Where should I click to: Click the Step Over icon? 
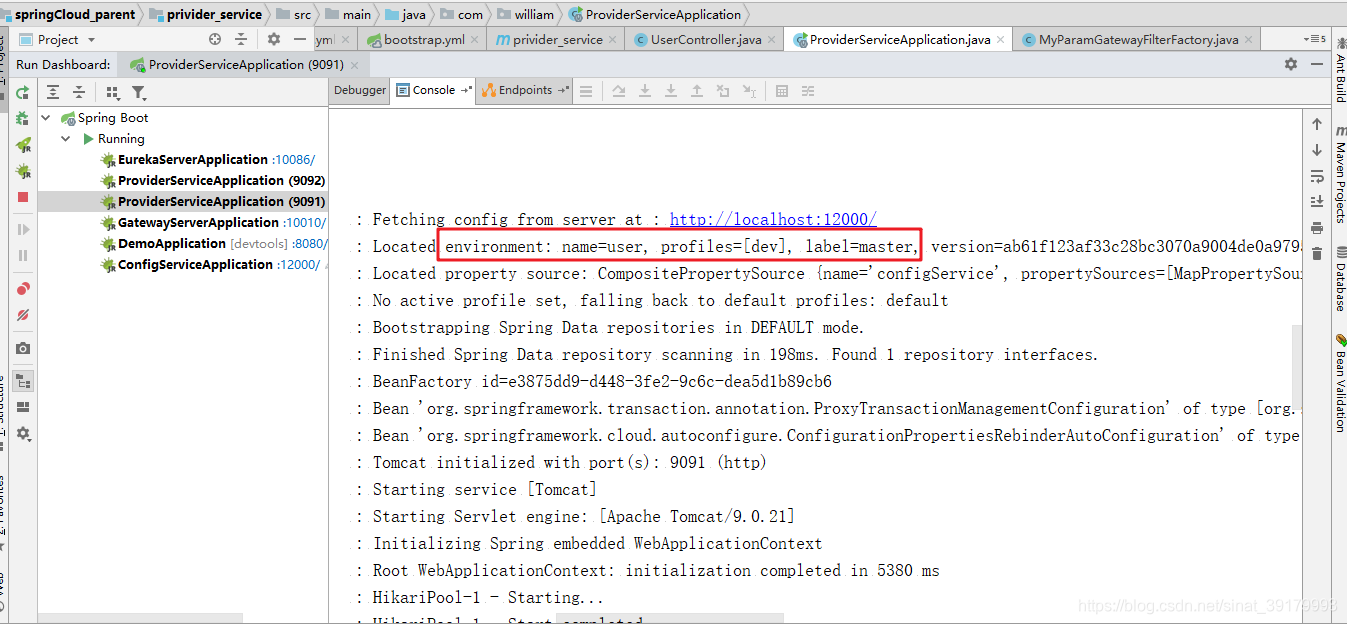point(619,91)
